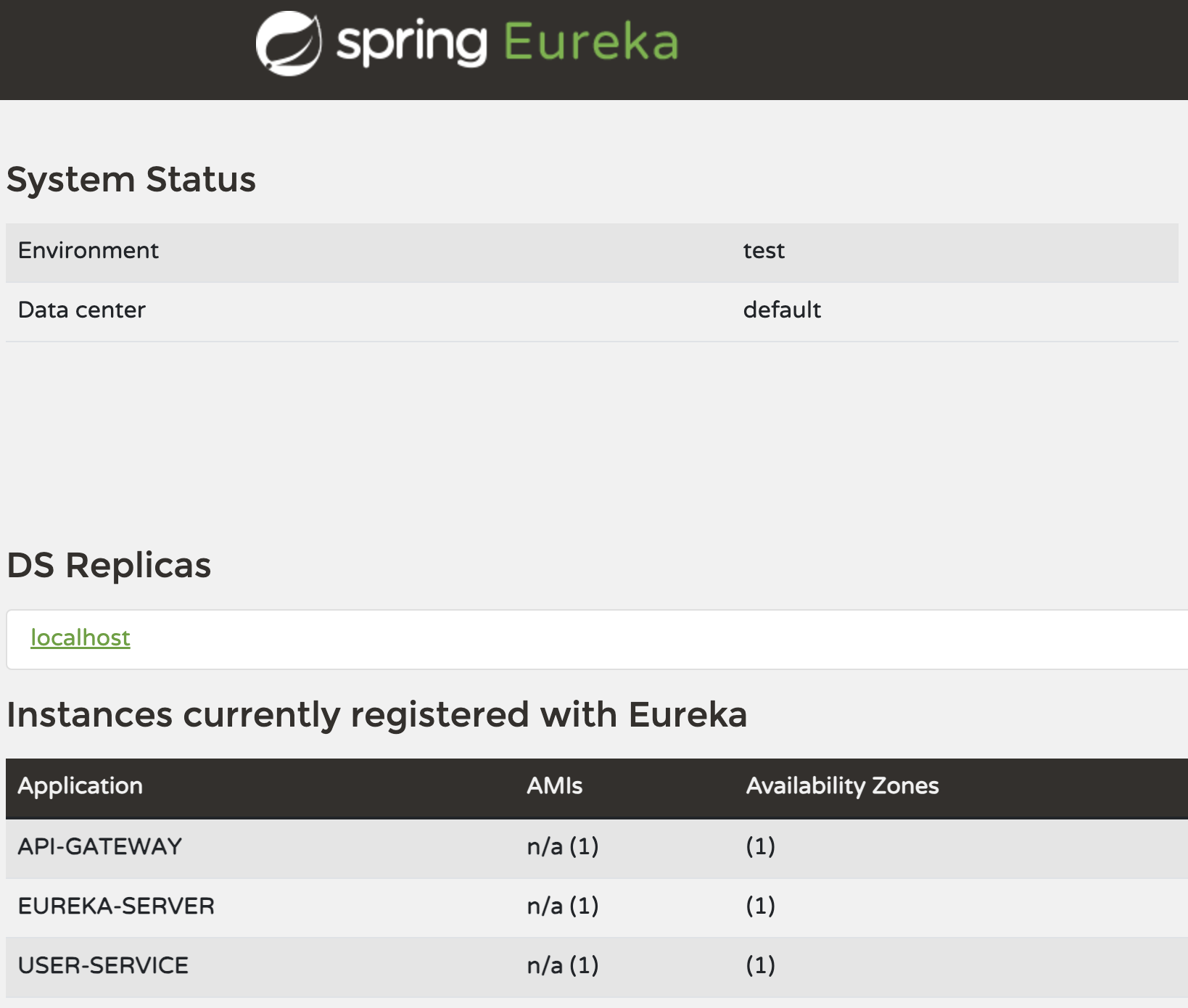Select the Environment value showing test
Screen dimensions: 1188x1008
click(764, 250)
